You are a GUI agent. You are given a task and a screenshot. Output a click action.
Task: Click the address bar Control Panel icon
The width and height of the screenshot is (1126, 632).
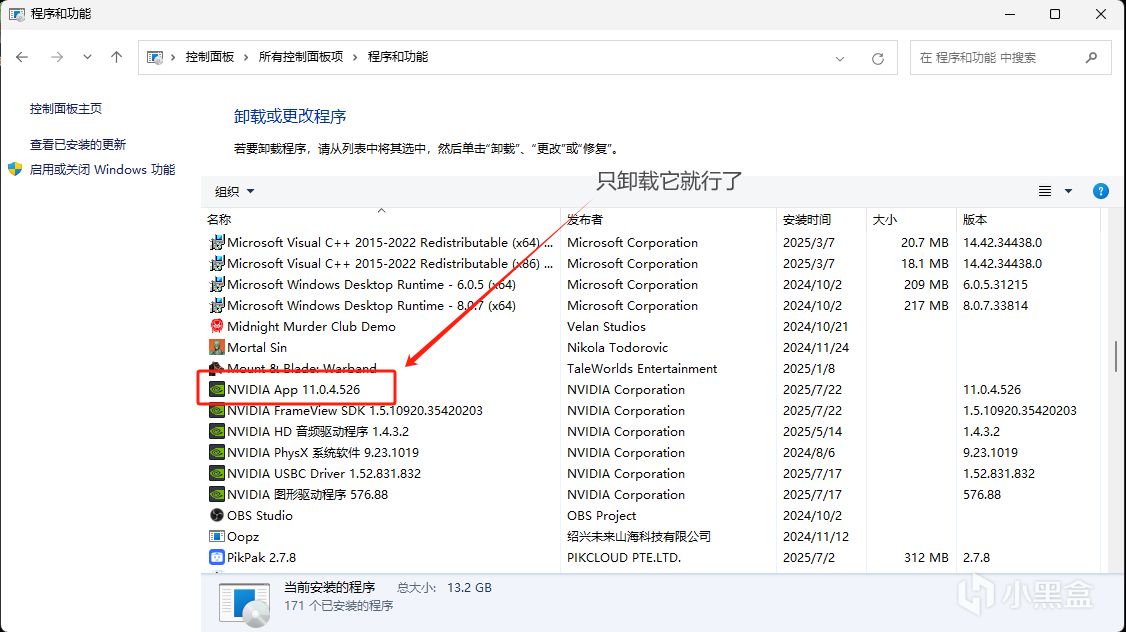154,57
